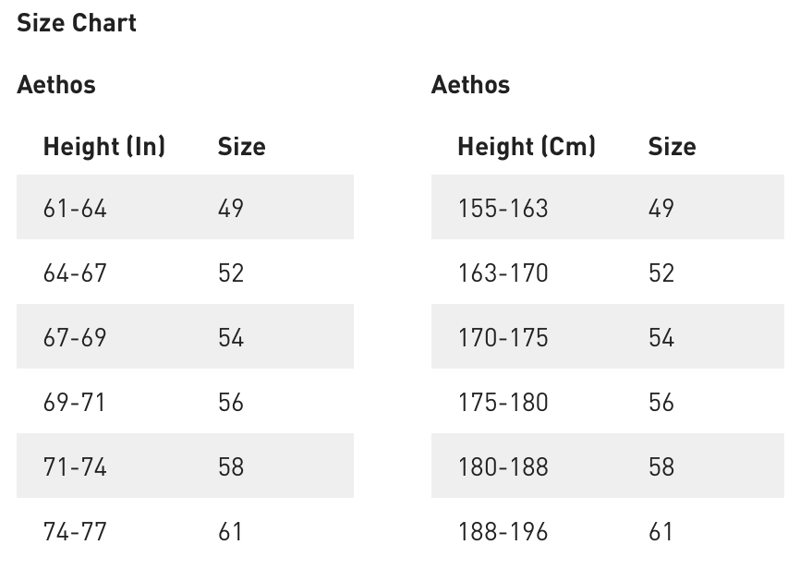Select the 69-71 inch height cell
Viewport: 800px width, 581px height.
pyautogui.click(x=74, y=402)
